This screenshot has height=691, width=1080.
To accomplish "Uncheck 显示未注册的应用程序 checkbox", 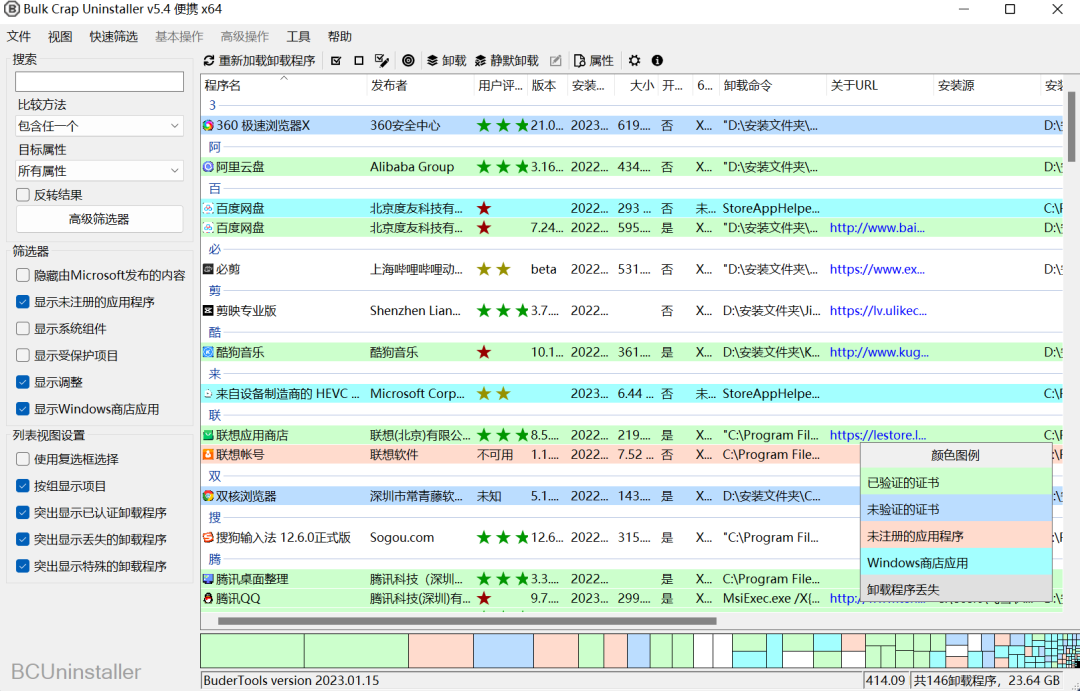I will click(x=23, y=302).
